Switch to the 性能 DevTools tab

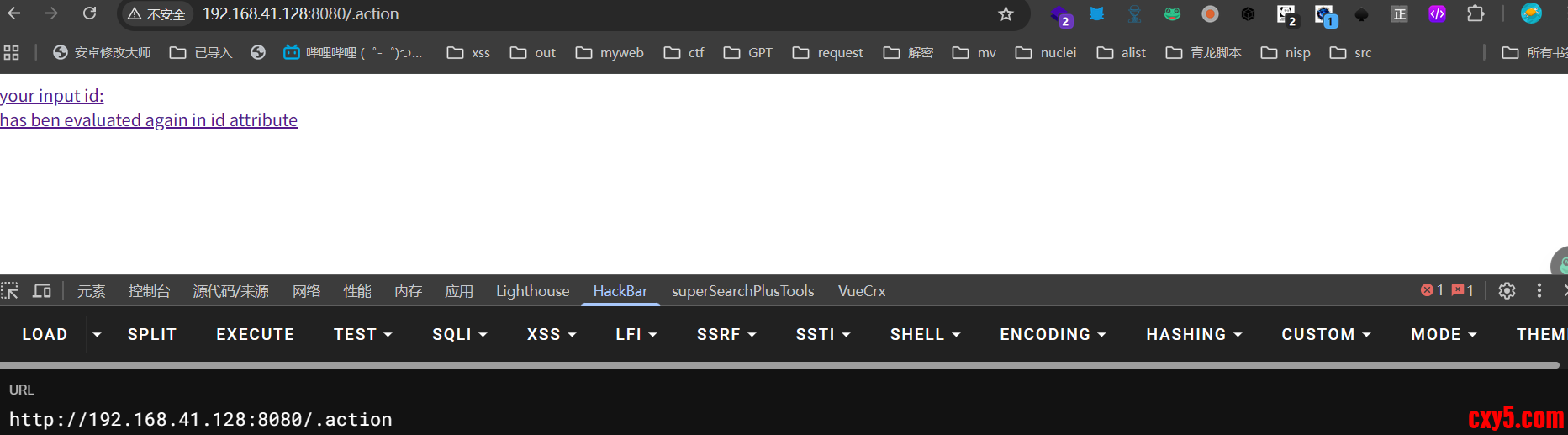(357, 290)
